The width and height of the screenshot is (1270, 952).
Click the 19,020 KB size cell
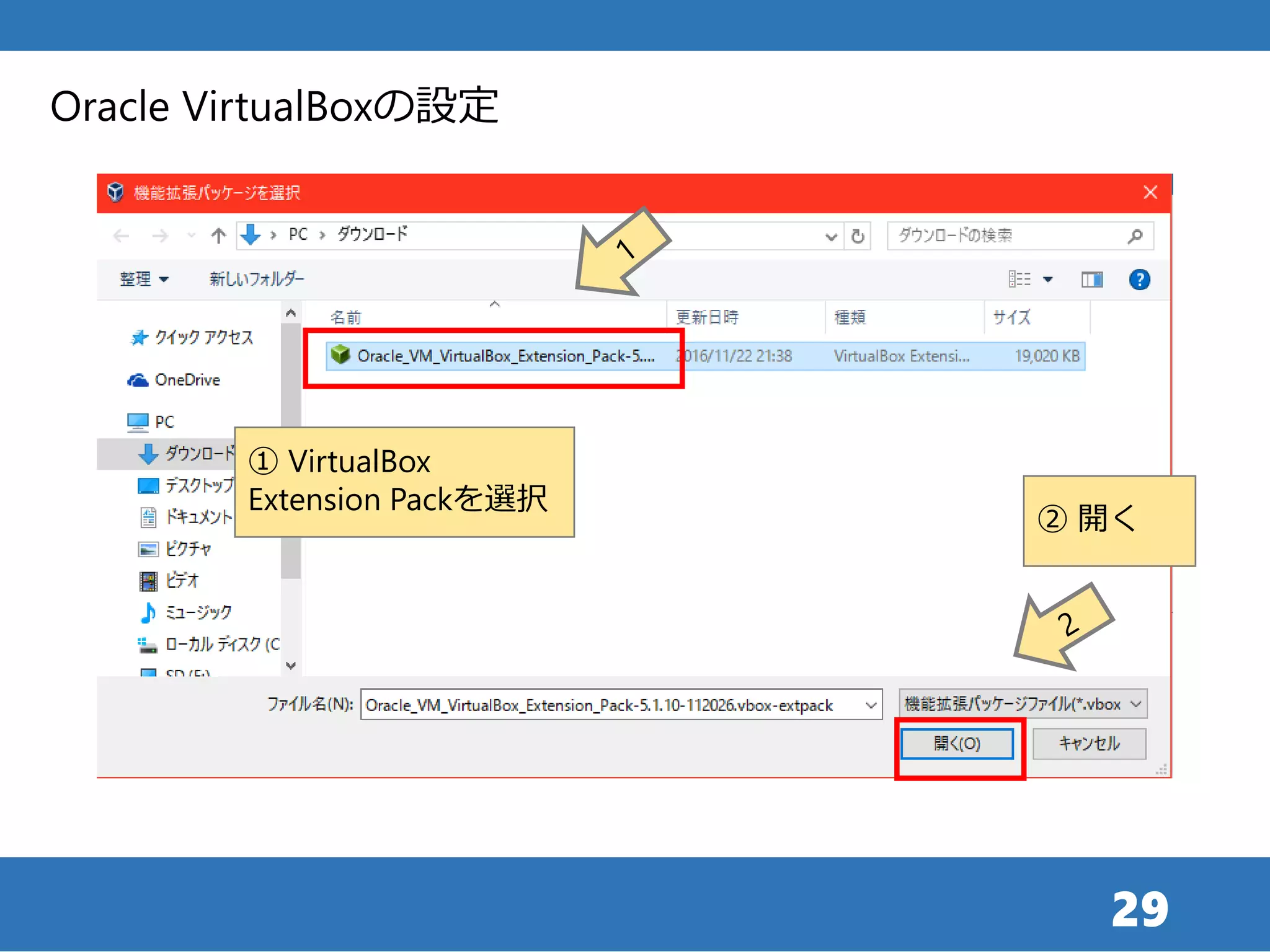pyautogui.click(x=1047, y=356)
